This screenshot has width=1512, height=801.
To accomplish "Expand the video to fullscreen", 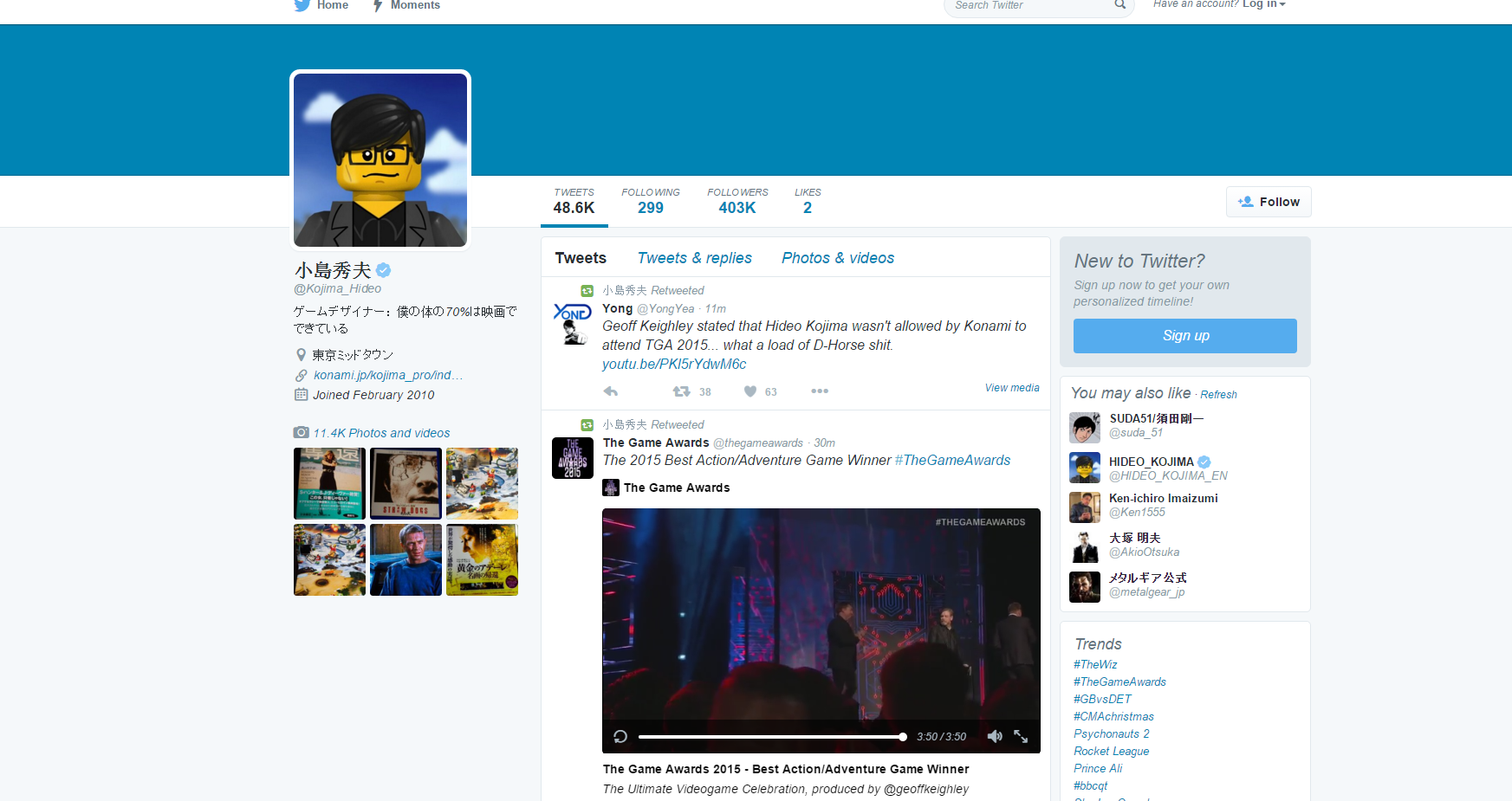I will click(x=1021, y=737).
